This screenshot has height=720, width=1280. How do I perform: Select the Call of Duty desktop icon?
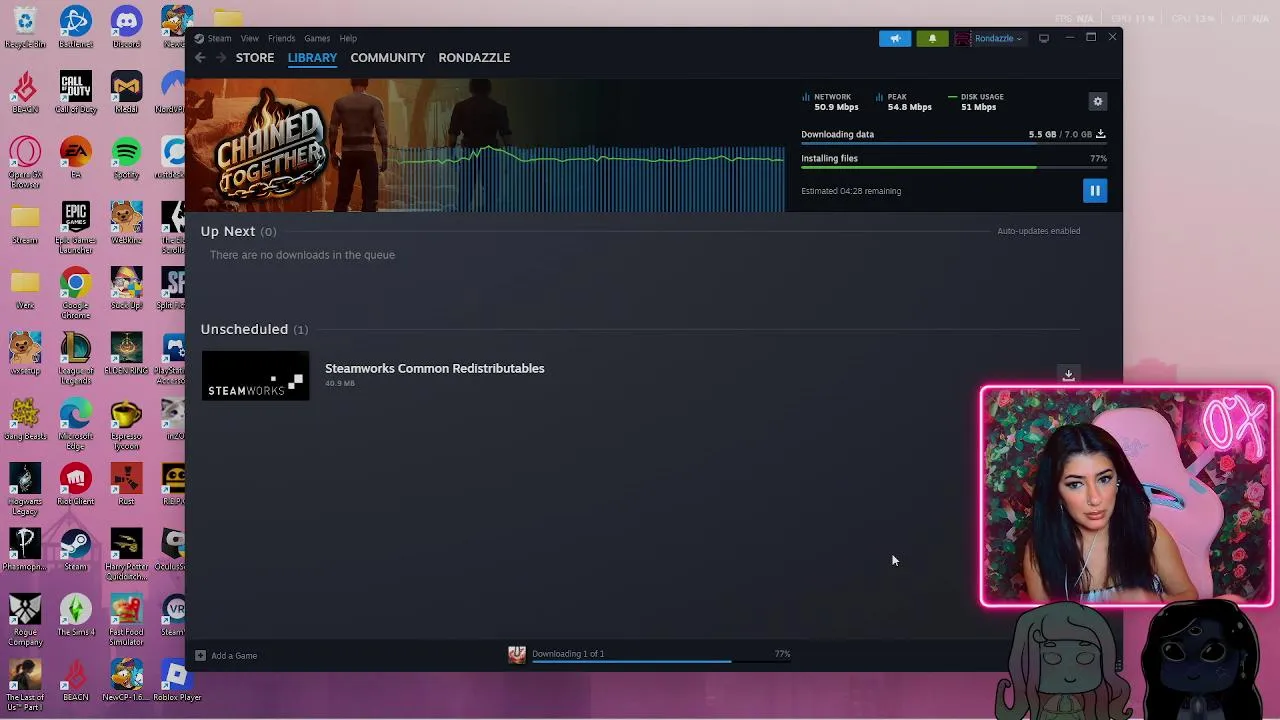click(75, 93)
